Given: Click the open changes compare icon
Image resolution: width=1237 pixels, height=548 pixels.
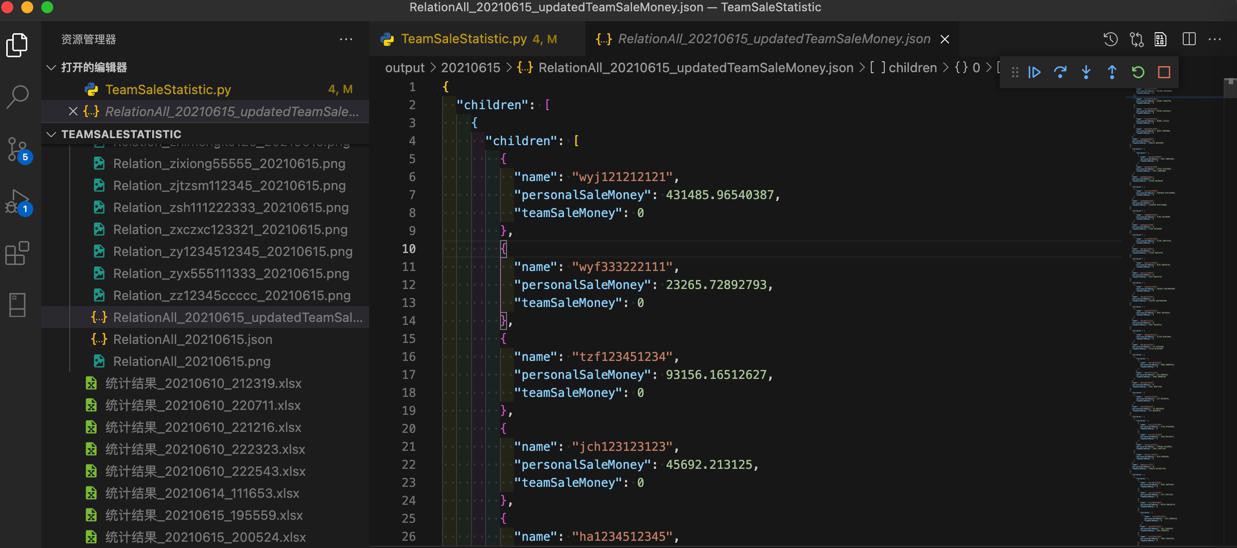Looking at the screenshot, I should 1137,39.
